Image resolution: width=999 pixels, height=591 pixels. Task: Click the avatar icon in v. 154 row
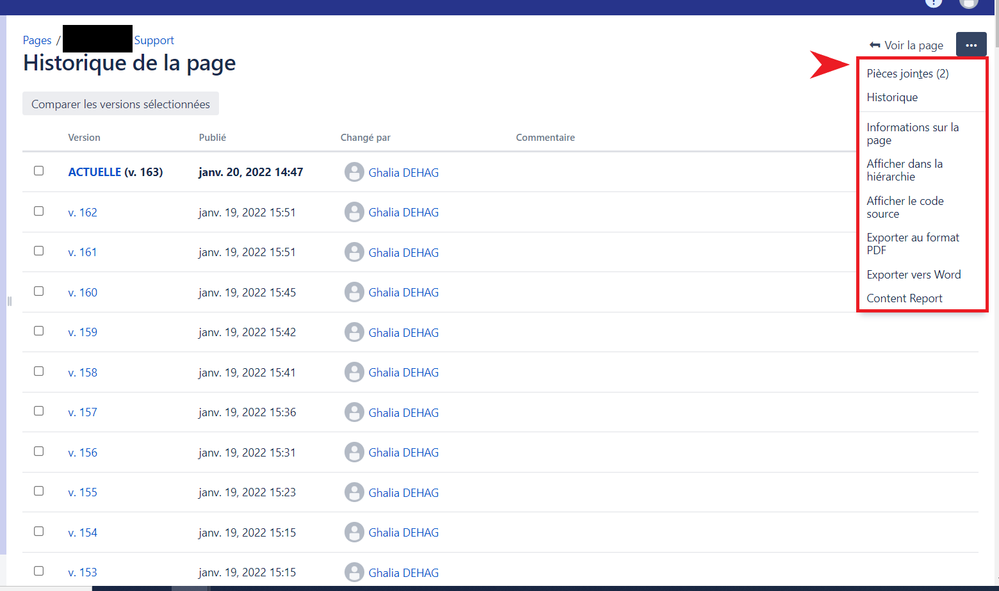[x=354, y=532]
